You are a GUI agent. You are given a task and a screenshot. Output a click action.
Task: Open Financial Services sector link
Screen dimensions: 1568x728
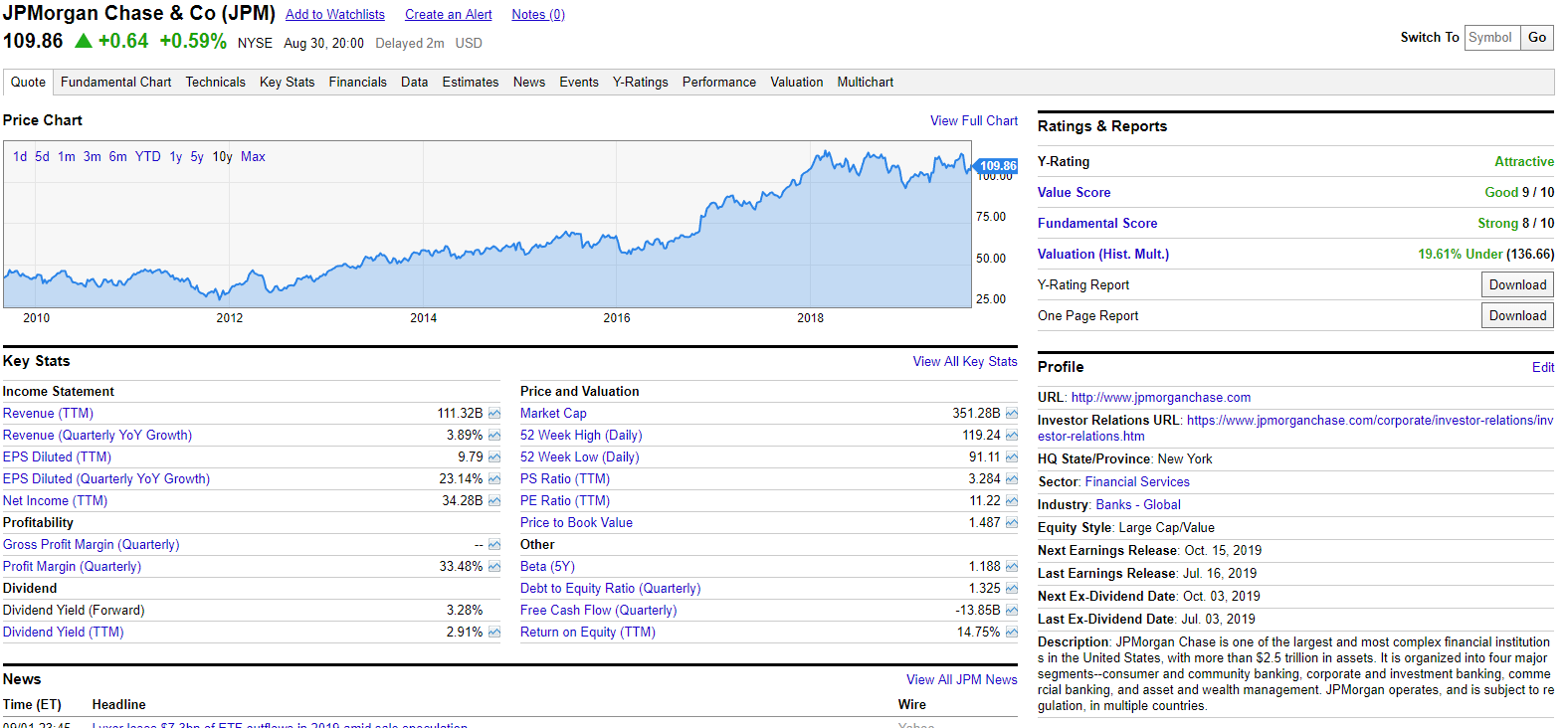tap(1137, 482)
